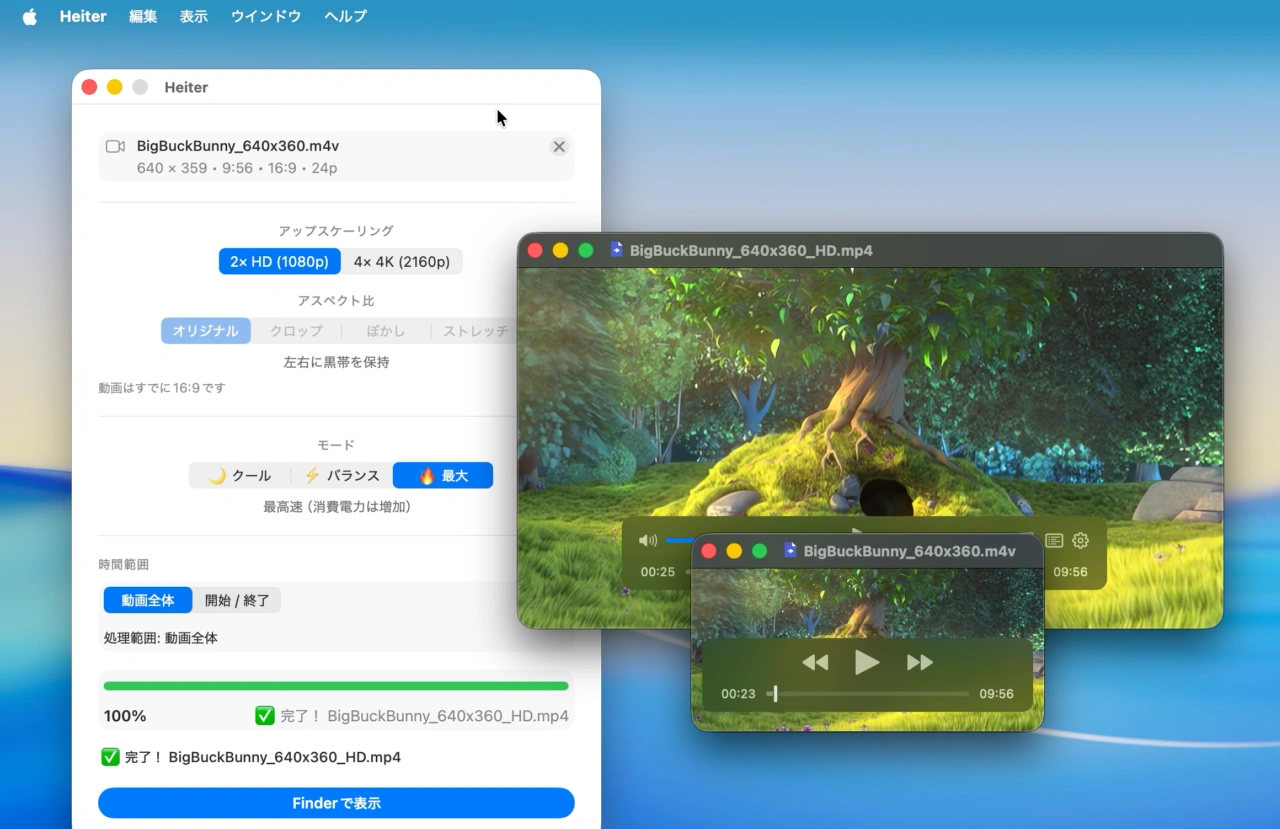Click the アスペクト比 section heading
1280x829 pixels.
(336, 301)
